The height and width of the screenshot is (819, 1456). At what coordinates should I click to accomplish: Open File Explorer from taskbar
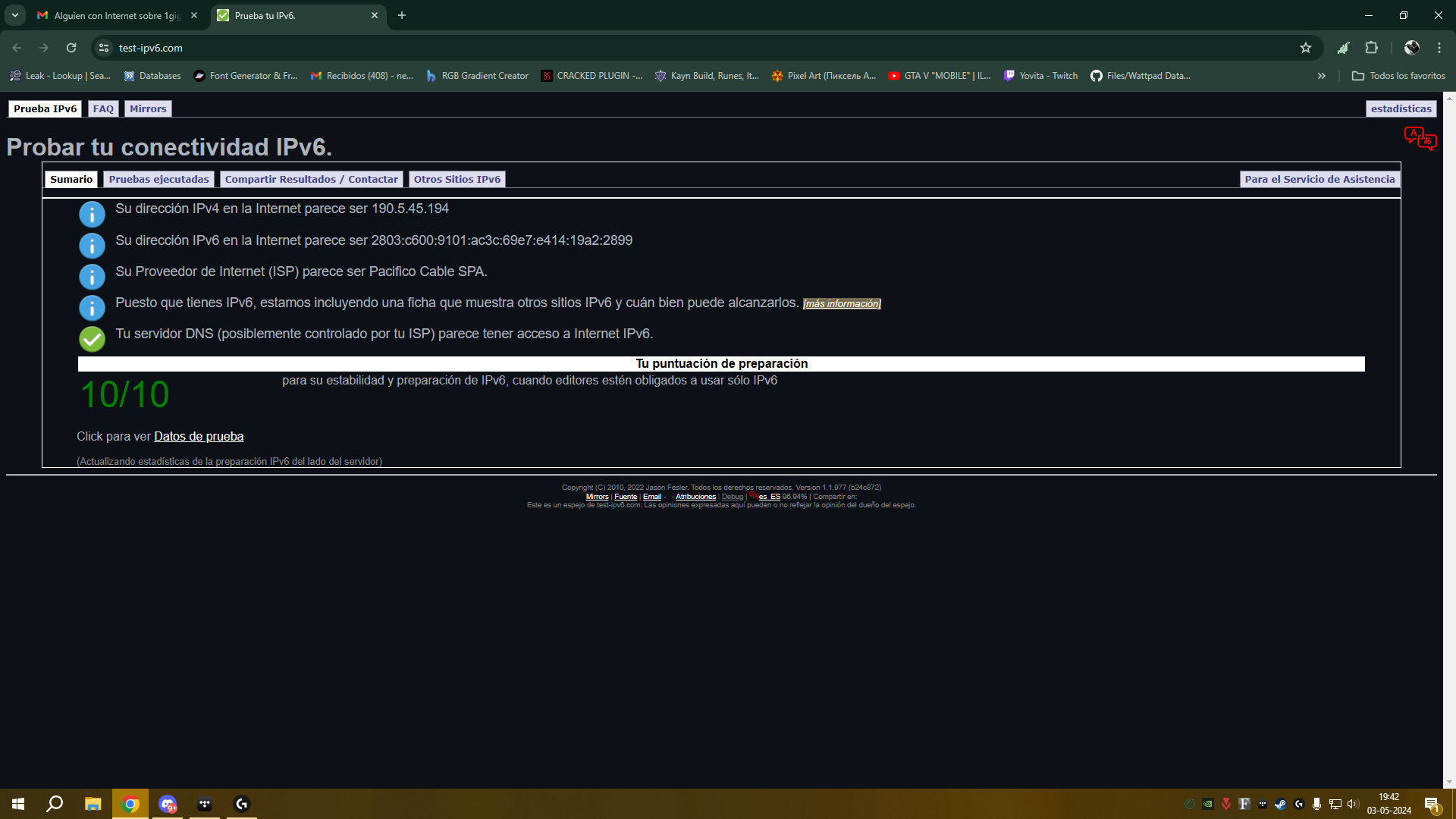click(x=93, y=804)
